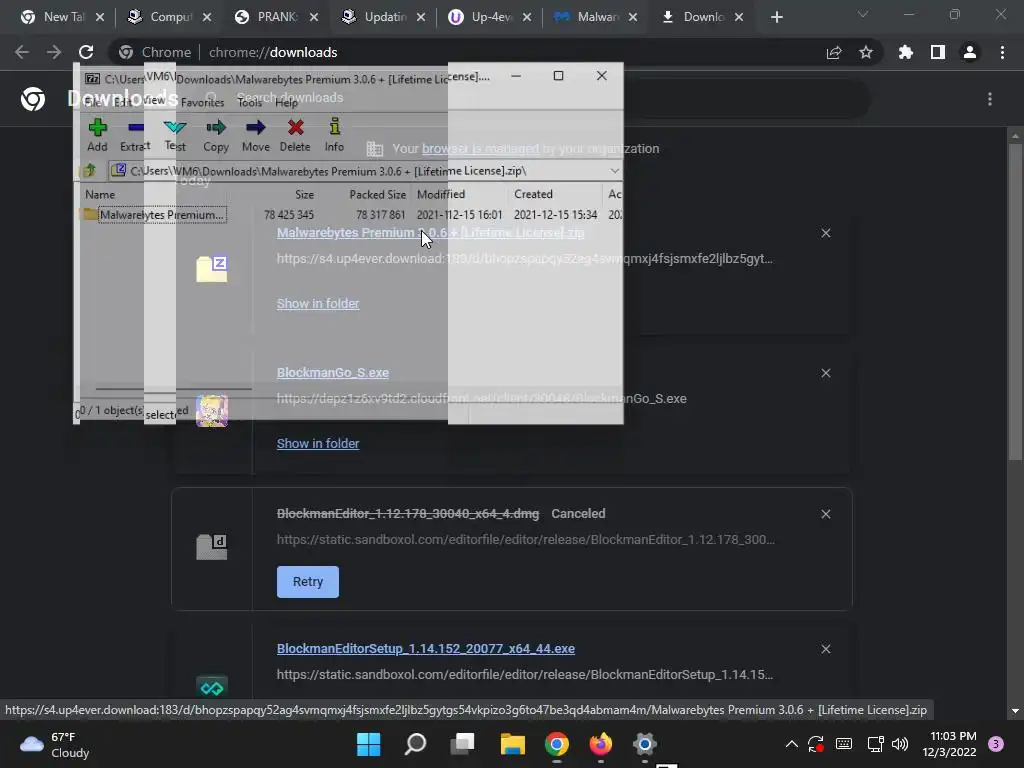The width and height of the screenshot is (1024, 768).
Task: Open BlockmanEditorSetup exe download link
Action: tap(426, 648)
